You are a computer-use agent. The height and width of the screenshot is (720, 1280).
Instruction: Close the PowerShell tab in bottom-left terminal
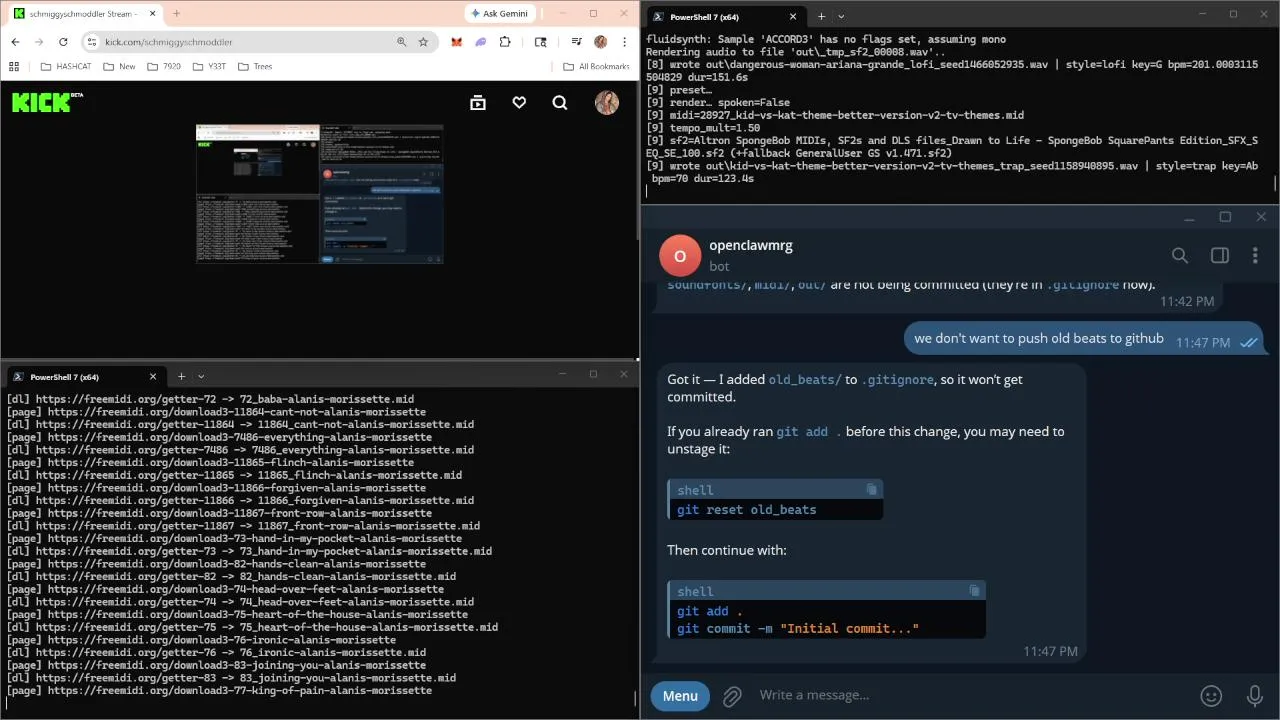[153, 376]
